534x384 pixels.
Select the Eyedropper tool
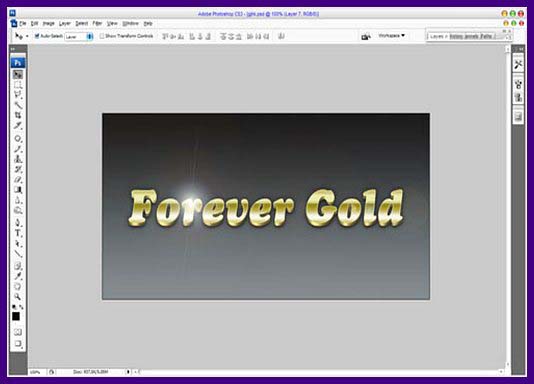[x=18, y=276]
